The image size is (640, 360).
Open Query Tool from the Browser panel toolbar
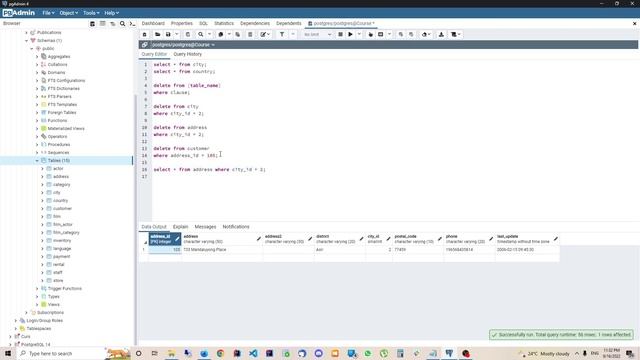(x=93, y=24)
